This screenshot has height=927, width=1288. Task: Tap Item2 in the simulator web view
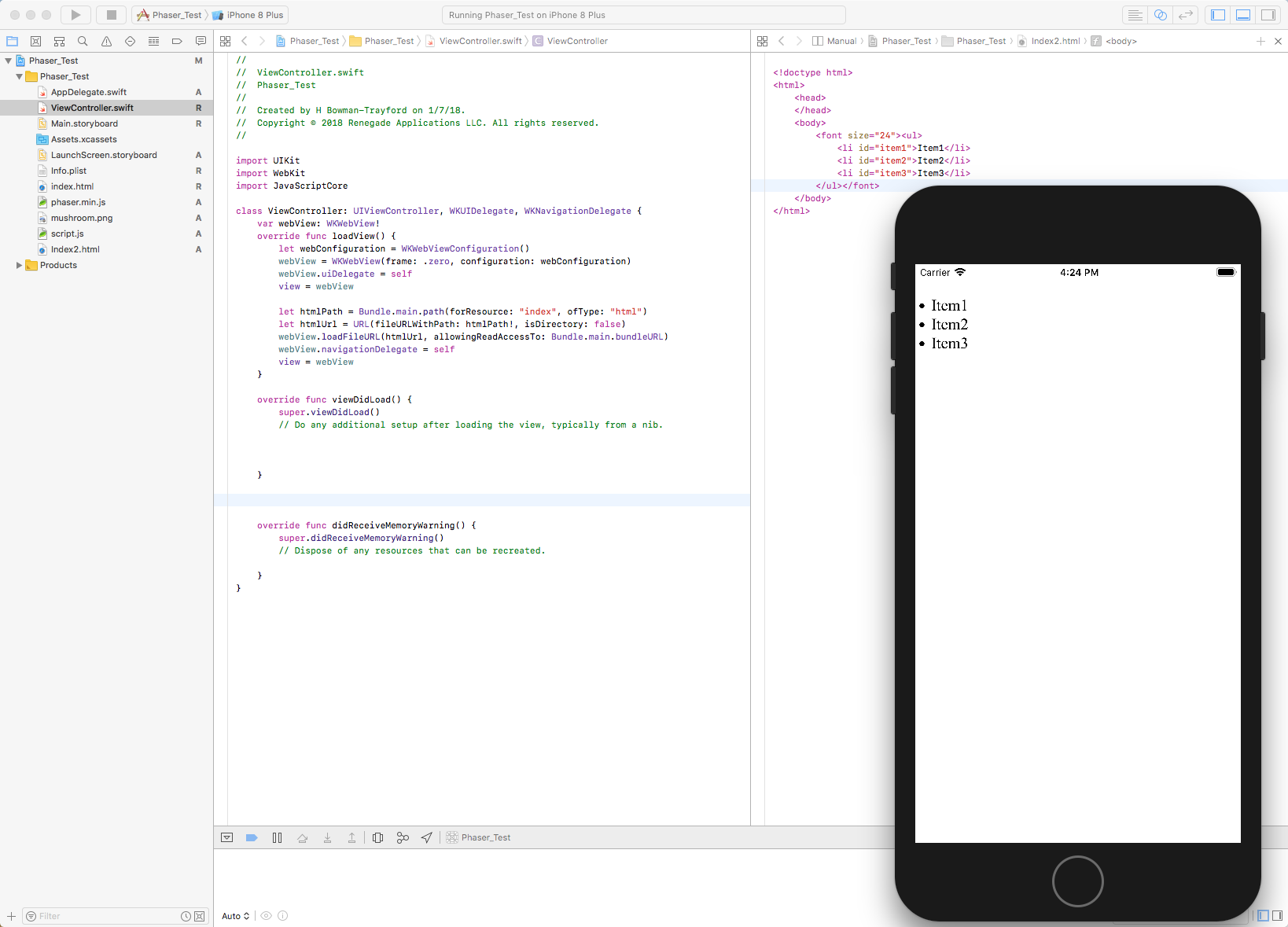pos(949,324)
